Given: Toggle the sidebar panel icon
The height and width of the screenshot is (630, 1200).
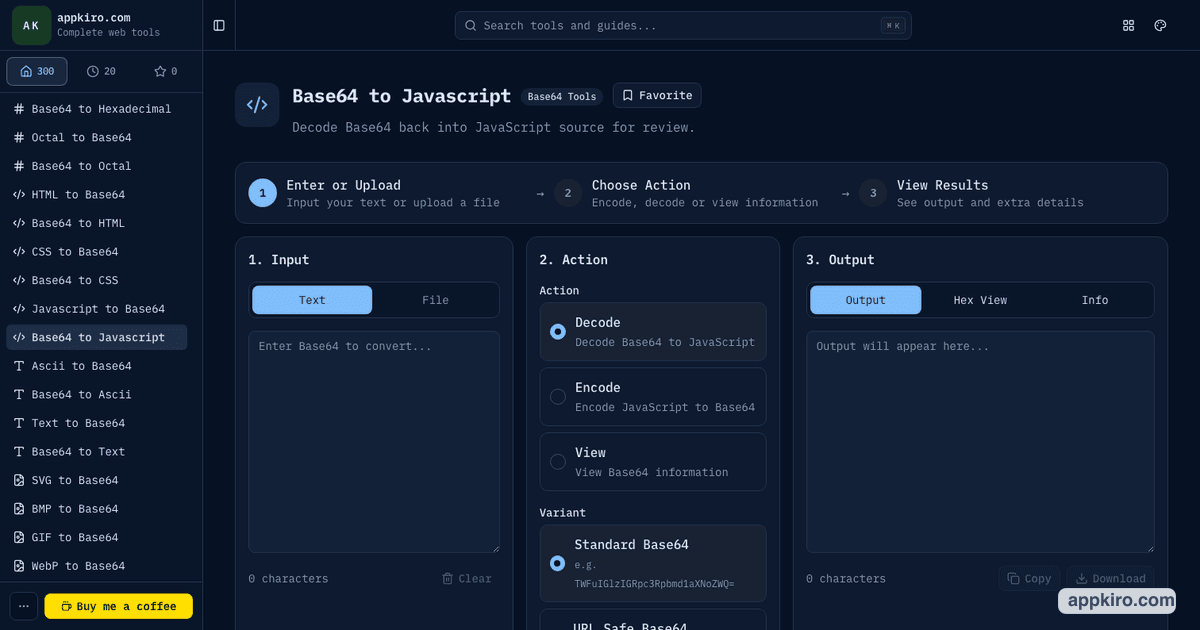Looking at the screenshot, I should click(x=219, y=25).
